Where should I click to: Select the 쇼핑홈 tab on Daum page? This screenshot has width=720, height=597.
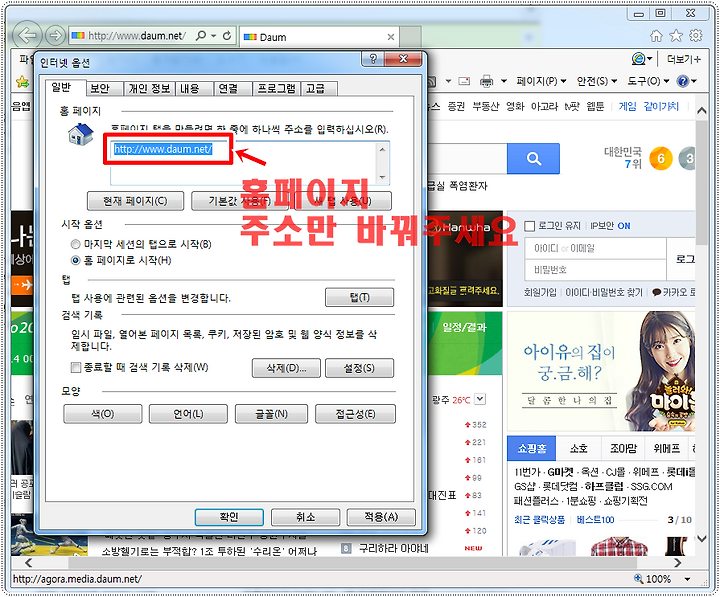click(532, 449)
